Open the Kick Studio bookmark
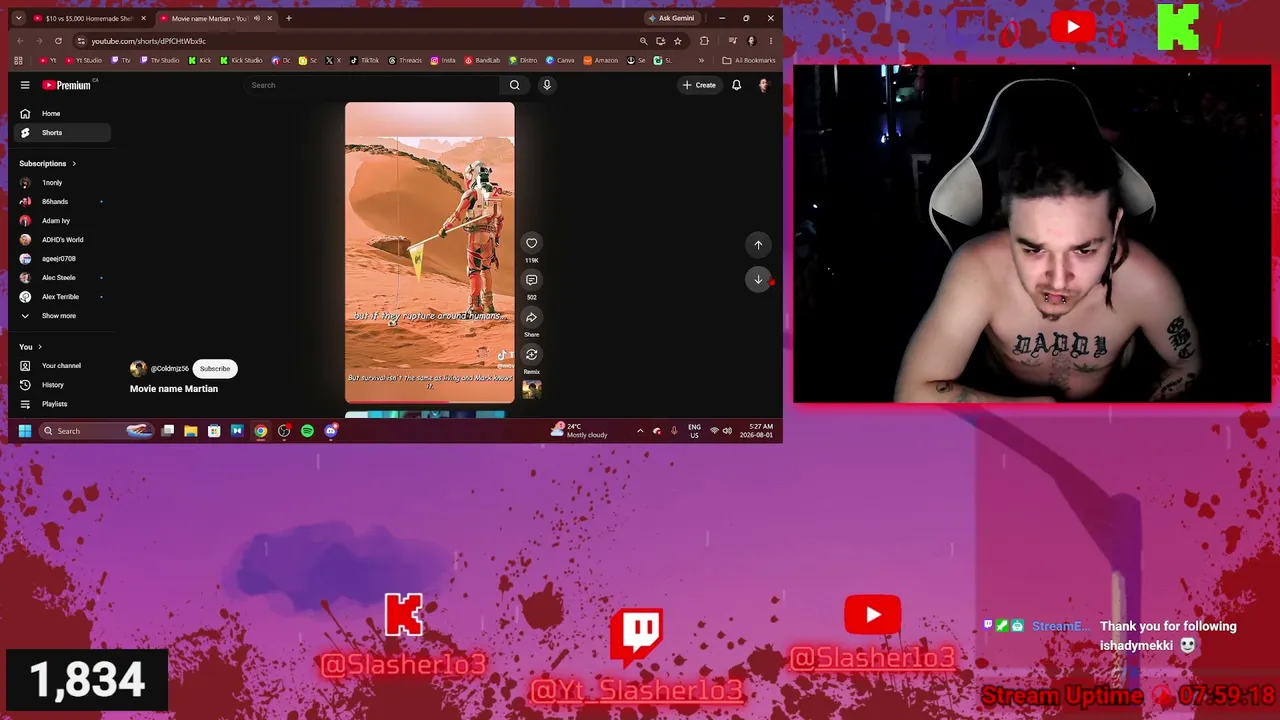This screenshot has height=720, width=1280. [x=241, y=60]
